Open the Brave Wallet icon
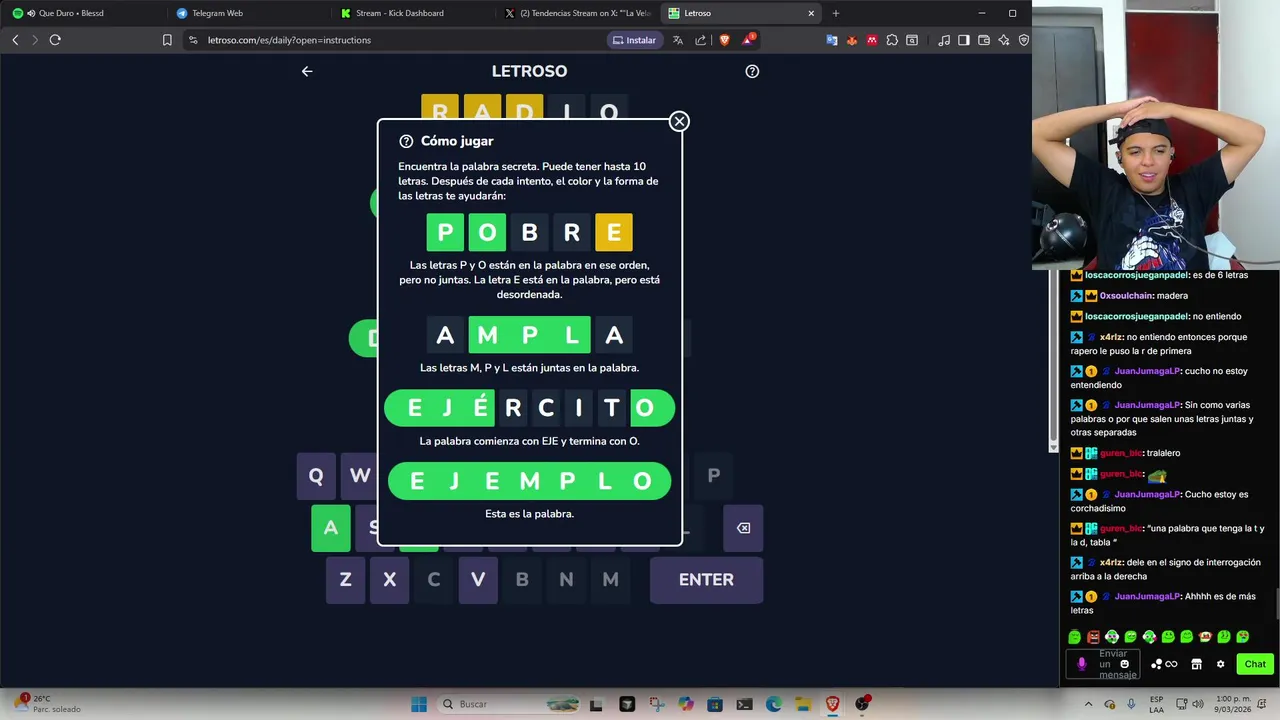Screen dimensions: 1280x720 [984, 40]
